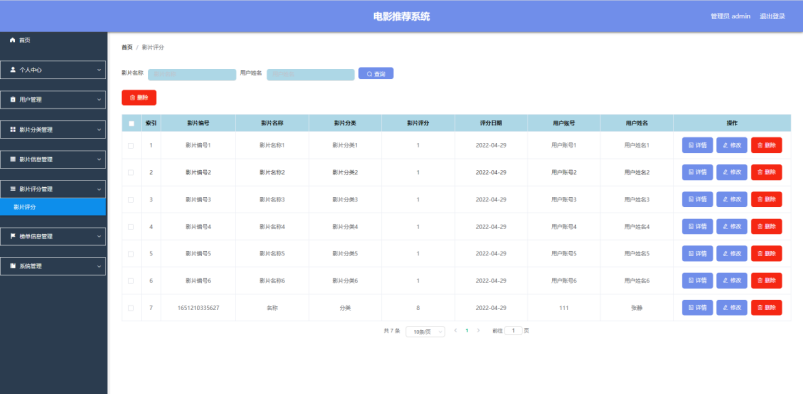Click 修改 for row 影片编号3

[x=732, y=199]
